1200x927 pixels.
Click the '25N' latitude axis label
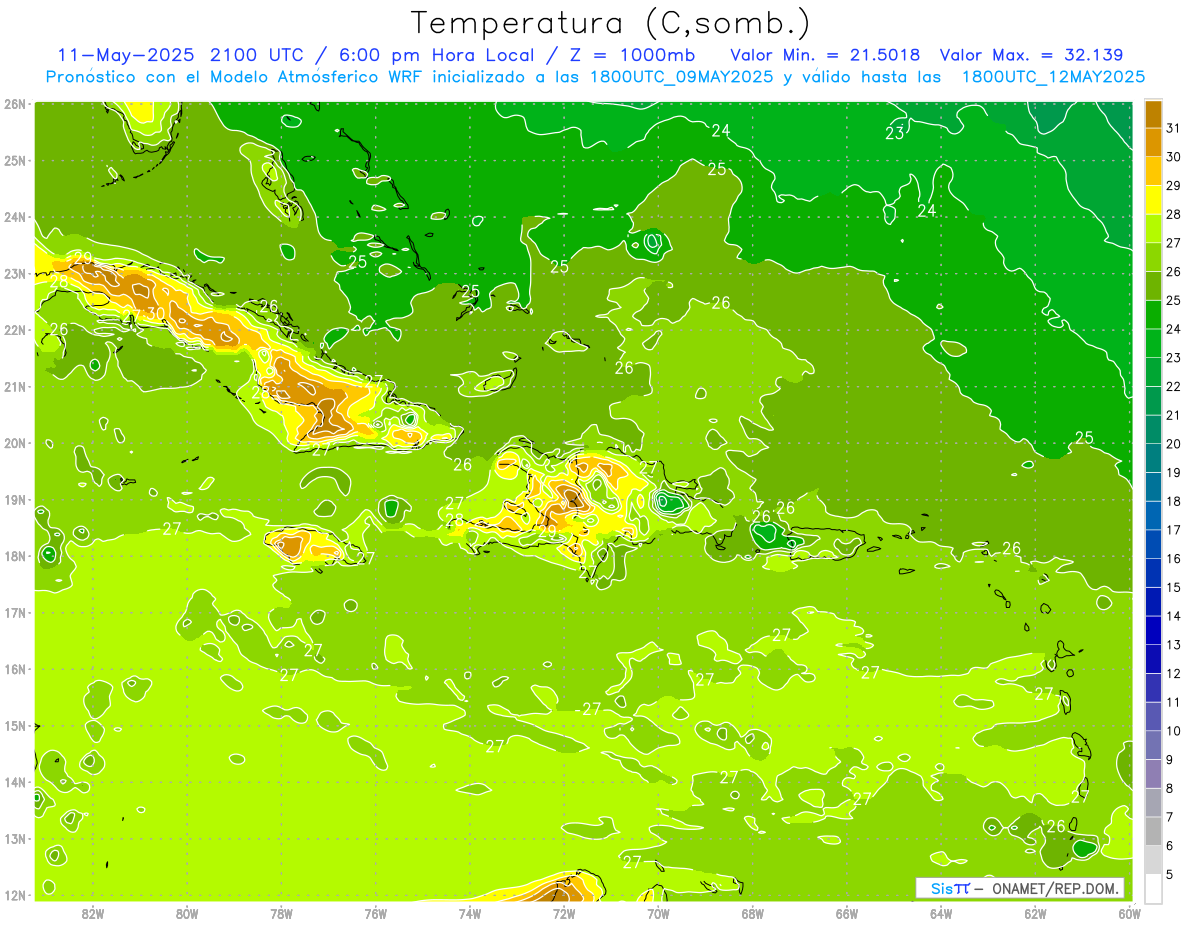[15, 160]
